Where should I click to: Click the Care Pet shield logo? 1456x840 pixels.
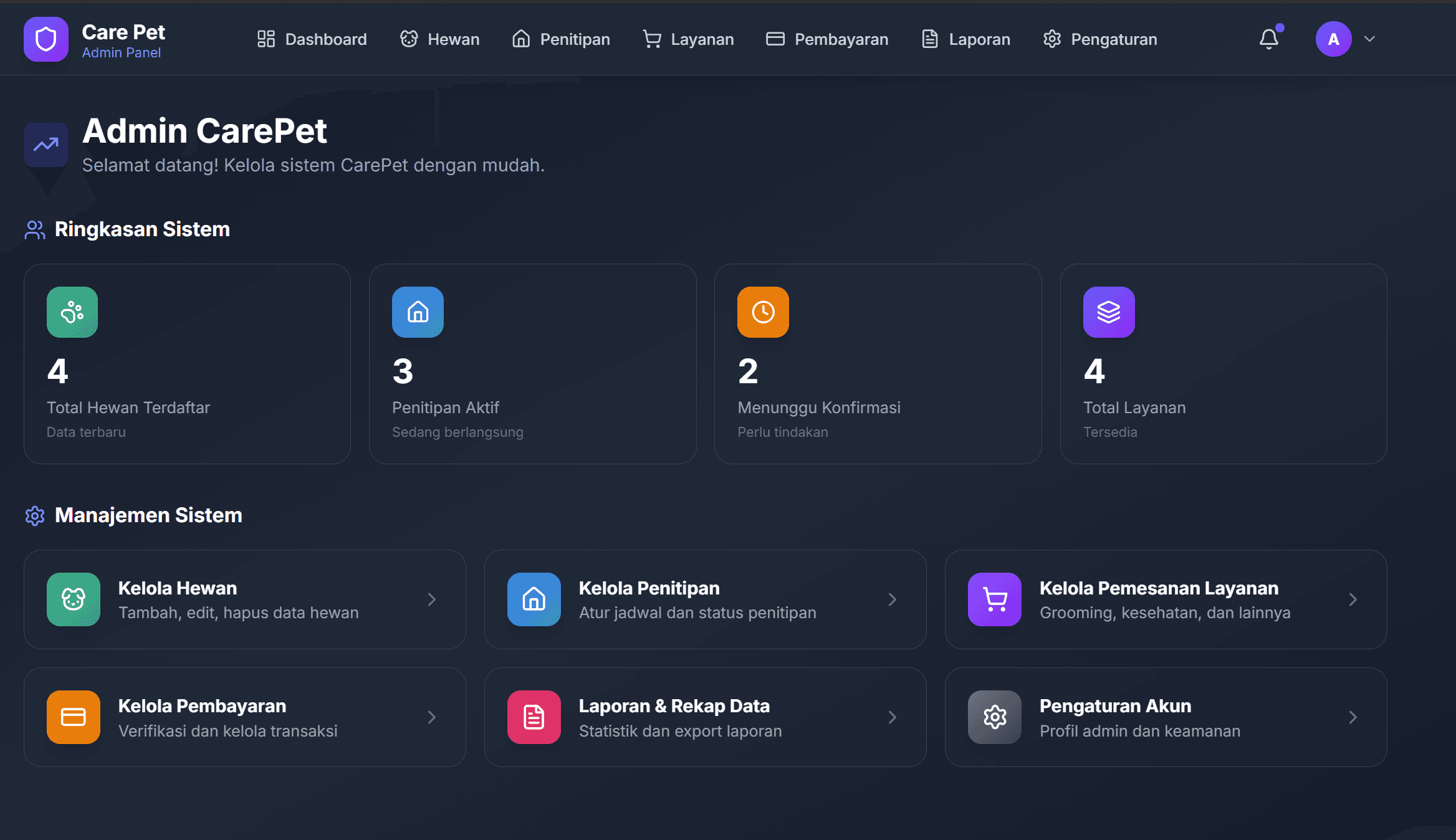coord(45,39)
